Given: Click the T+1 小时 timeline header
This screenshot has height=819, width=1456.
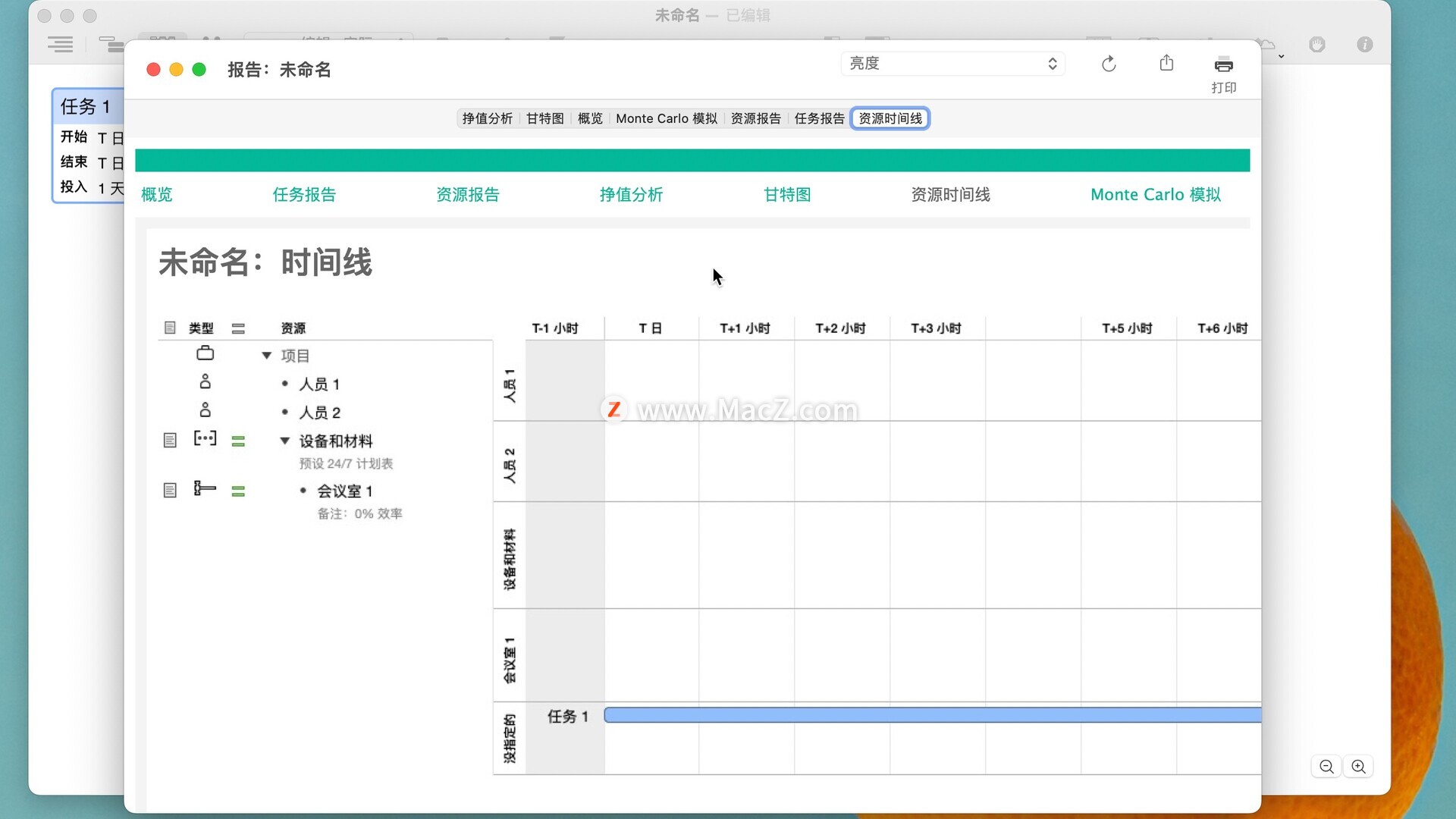Looking at the screenshot, I should click(x=745, y=328).
